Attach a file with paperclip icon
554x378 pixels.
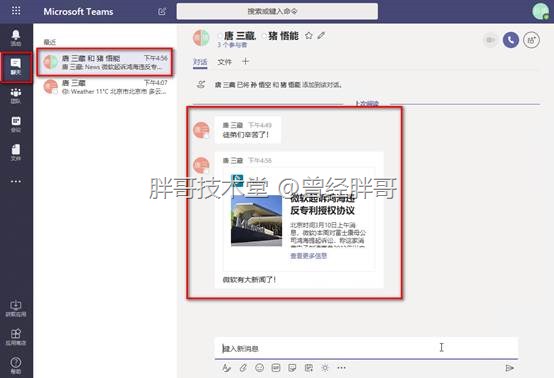(x=243, y=368)
